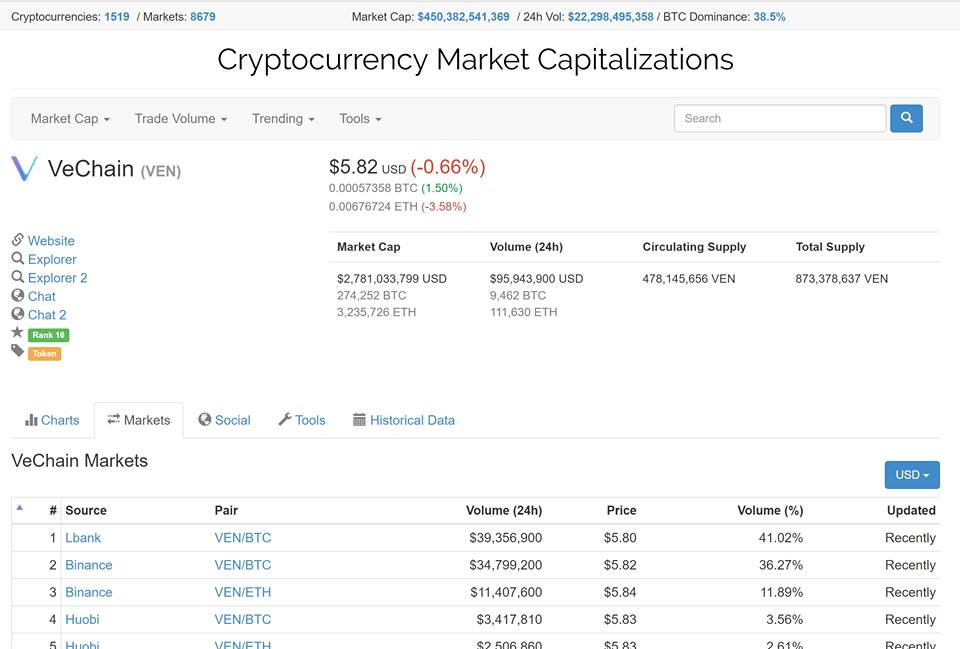Open the Market Cap dropdown menu
Screen dimensions: 960x649
pyautogui.click(x=70, y=119)
